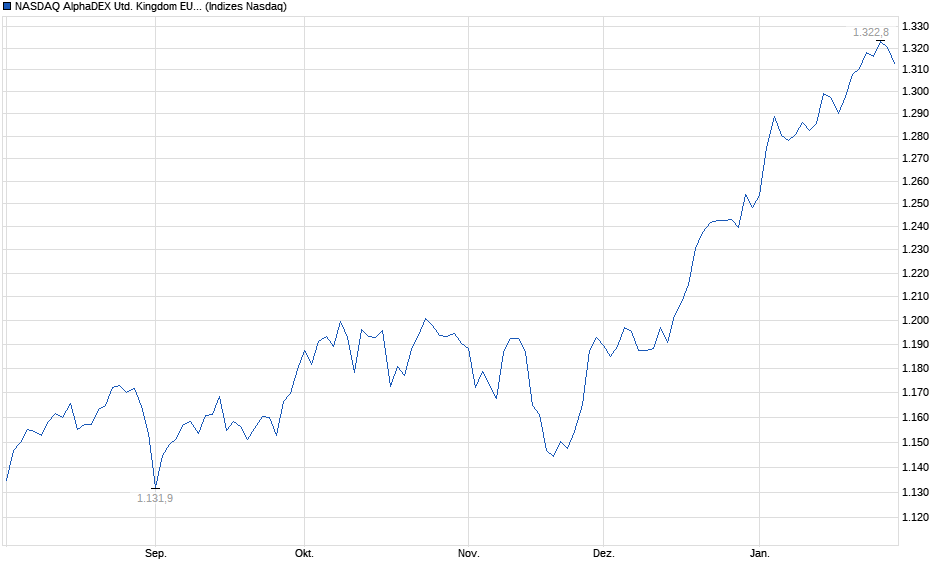The height and width of the screenshot is (579, 940).
Task: Click the 1.250 price scale value
Action: click(915, 203)
